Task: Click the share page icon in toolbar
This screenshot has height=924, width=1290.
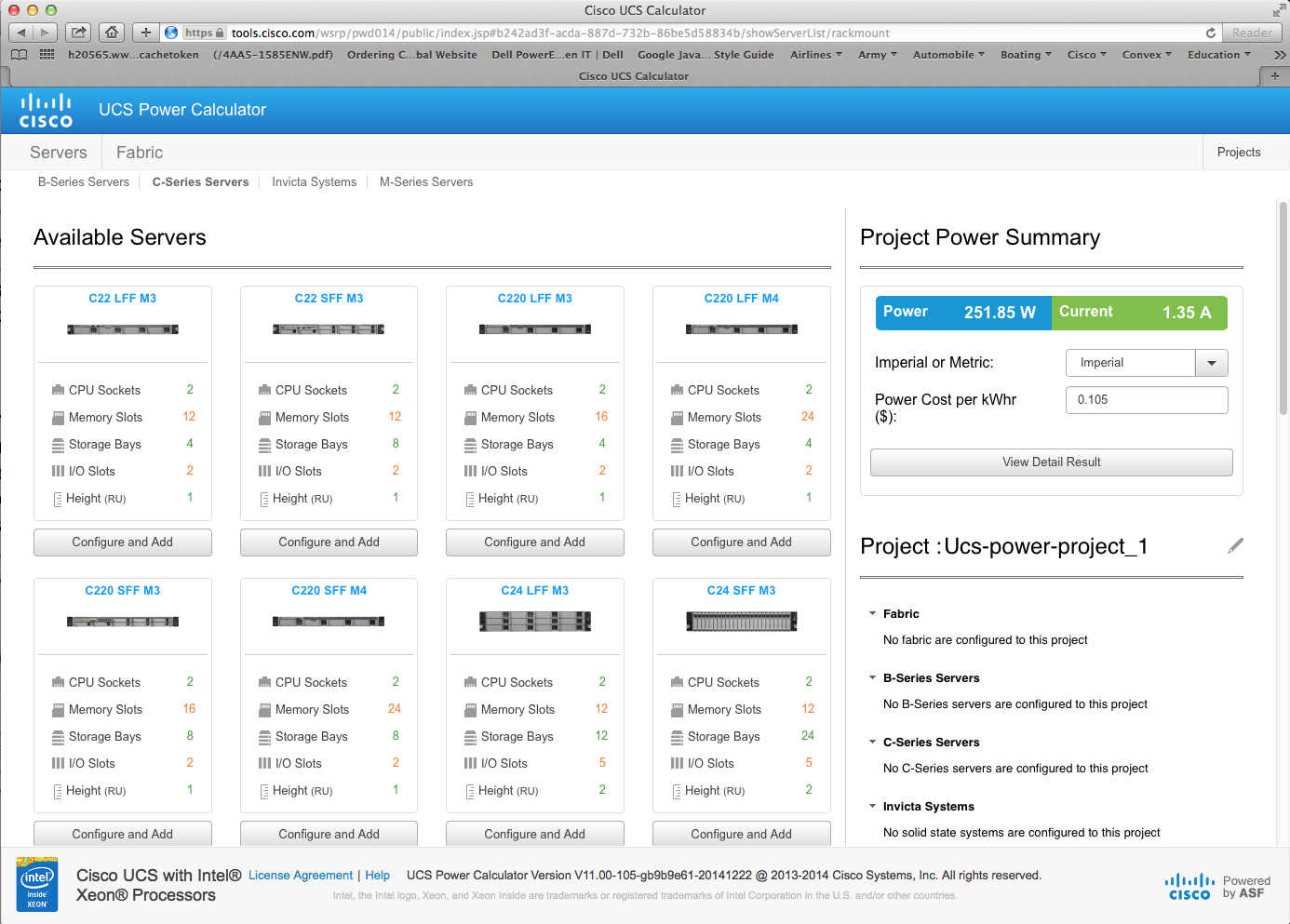Action: (79, 33)
